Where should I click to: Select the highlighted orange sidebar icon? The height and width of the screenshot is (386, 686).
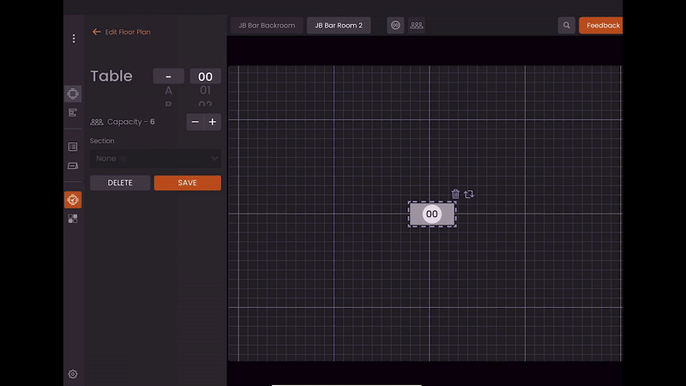tap(73, 200)
